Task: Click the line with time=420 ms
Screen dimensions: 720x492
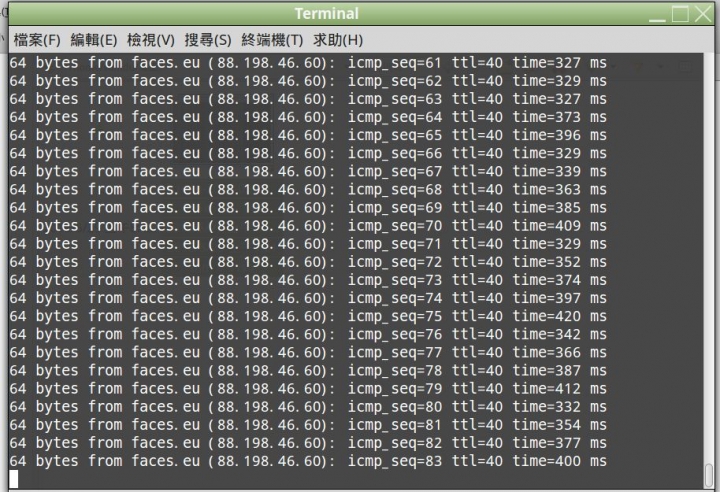Action: [308, 317]
